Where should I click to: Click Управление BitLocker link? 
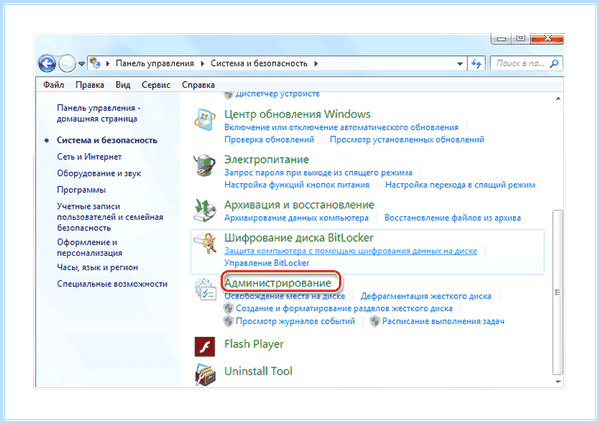[267, 263]
